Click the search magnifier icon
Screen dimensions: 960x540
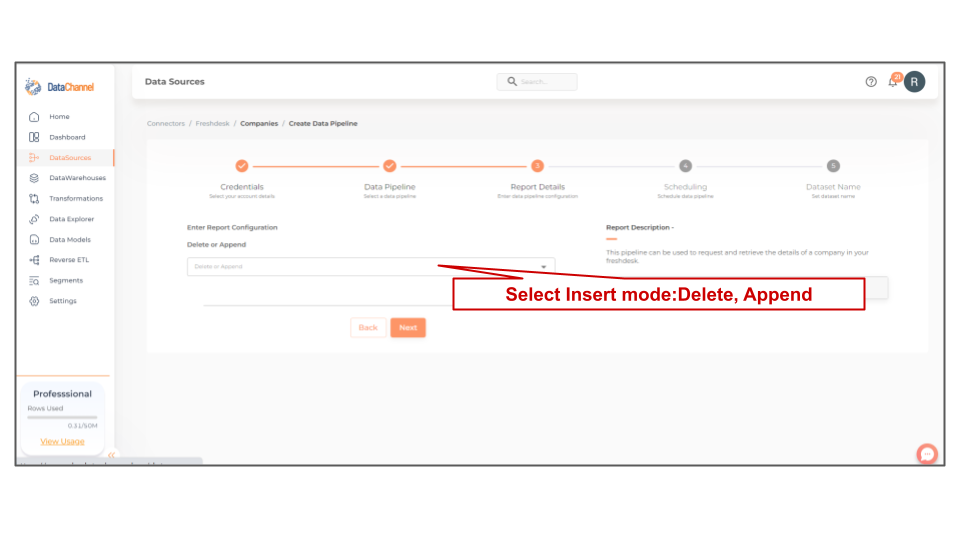[x=512, y=81]
